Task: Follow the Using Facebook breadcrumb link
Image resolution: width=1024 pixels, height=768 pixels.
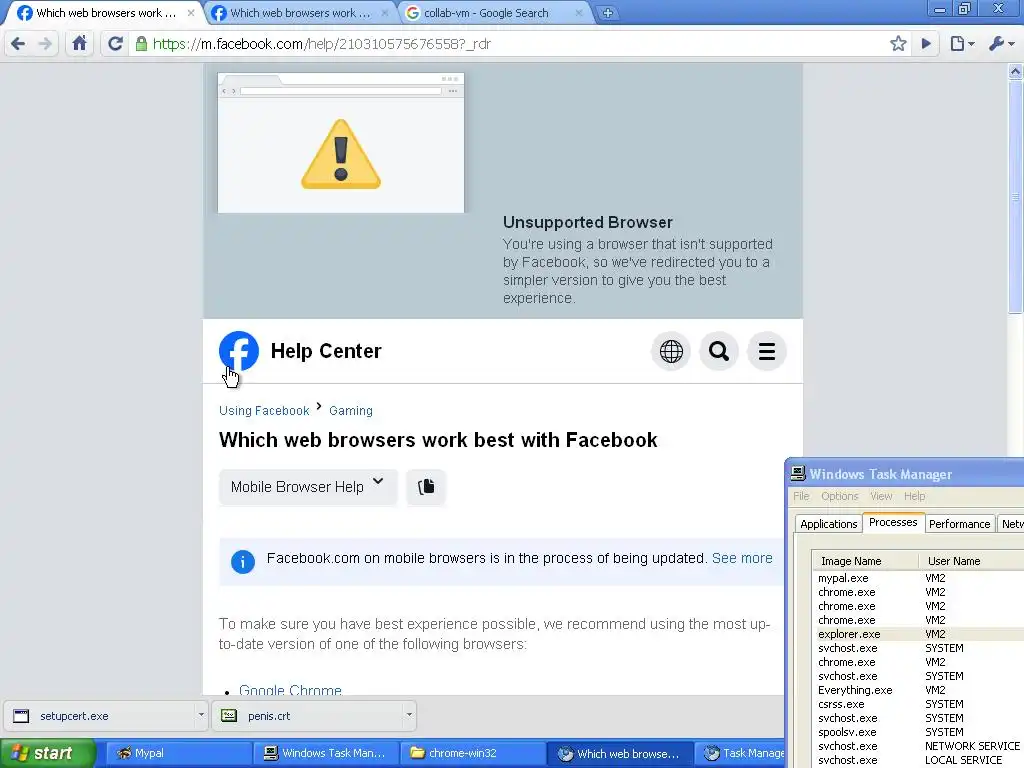Action: 264,410
